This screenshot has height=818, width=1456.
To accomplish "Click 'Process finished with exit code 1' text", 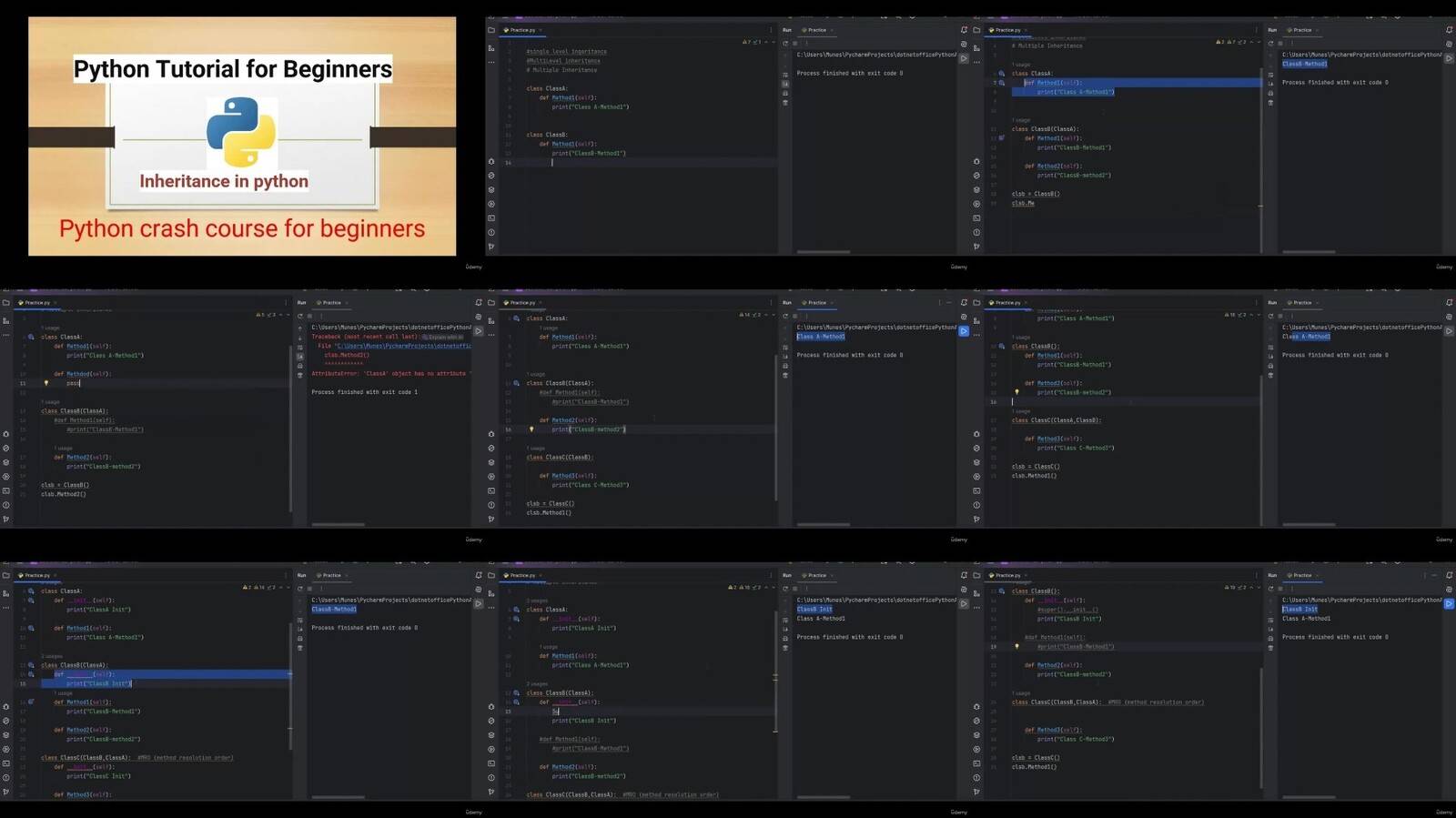I will pos(364,392).
